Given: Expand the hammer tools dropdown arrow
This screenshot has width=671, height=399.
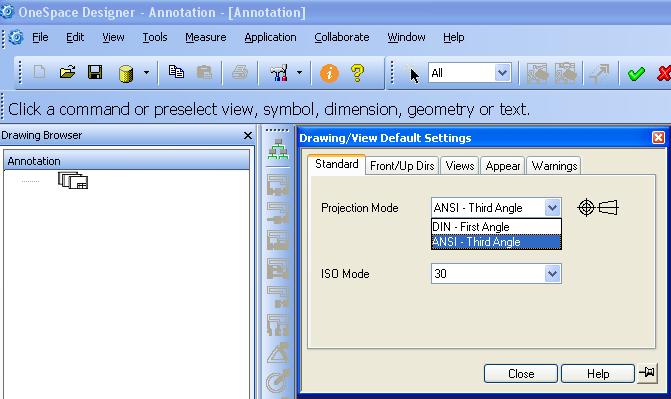Looking at the screenshot, I should click(300, 72).
